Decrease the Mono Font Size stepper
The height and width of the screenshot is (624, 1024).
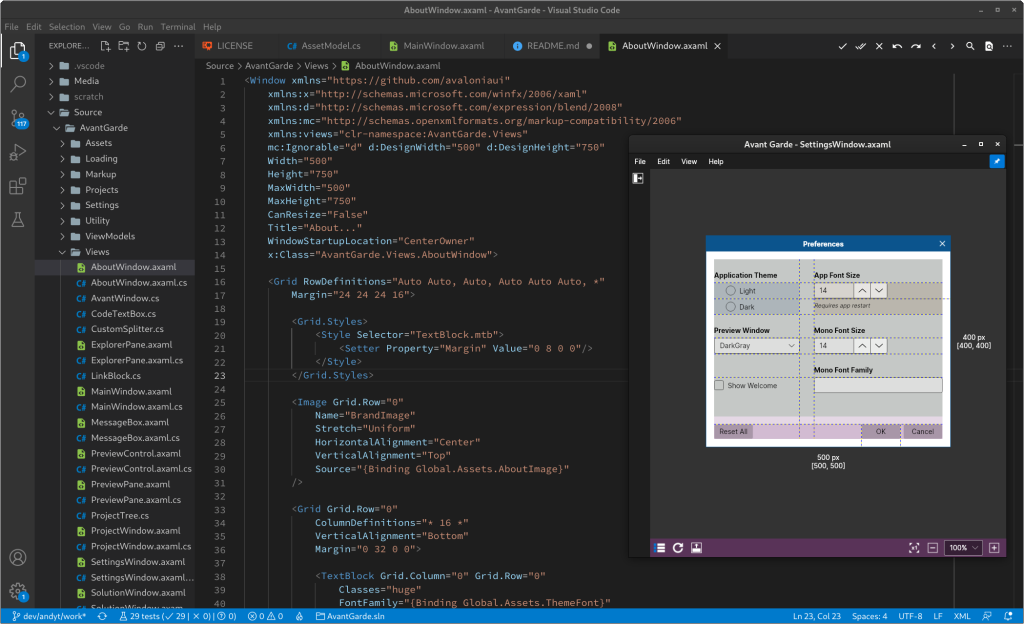pyautogui.click(x=879, y=345)
